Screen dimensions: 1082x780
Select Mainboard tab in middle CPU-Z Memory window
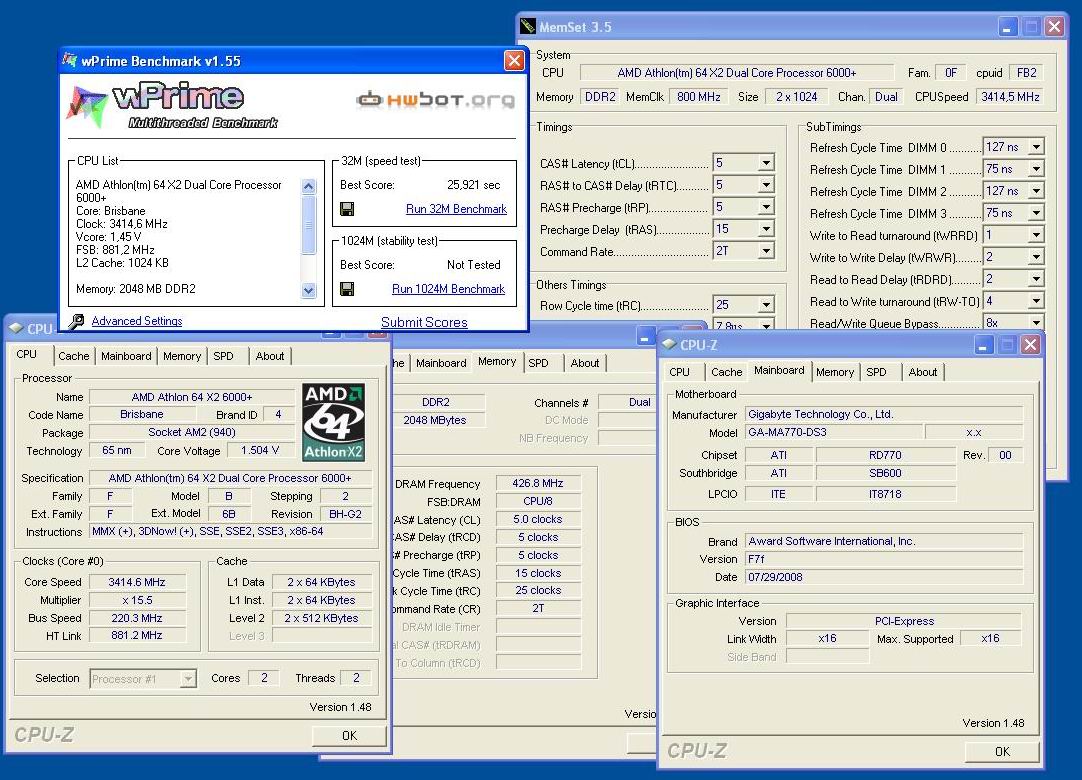(x=441, y=363)
